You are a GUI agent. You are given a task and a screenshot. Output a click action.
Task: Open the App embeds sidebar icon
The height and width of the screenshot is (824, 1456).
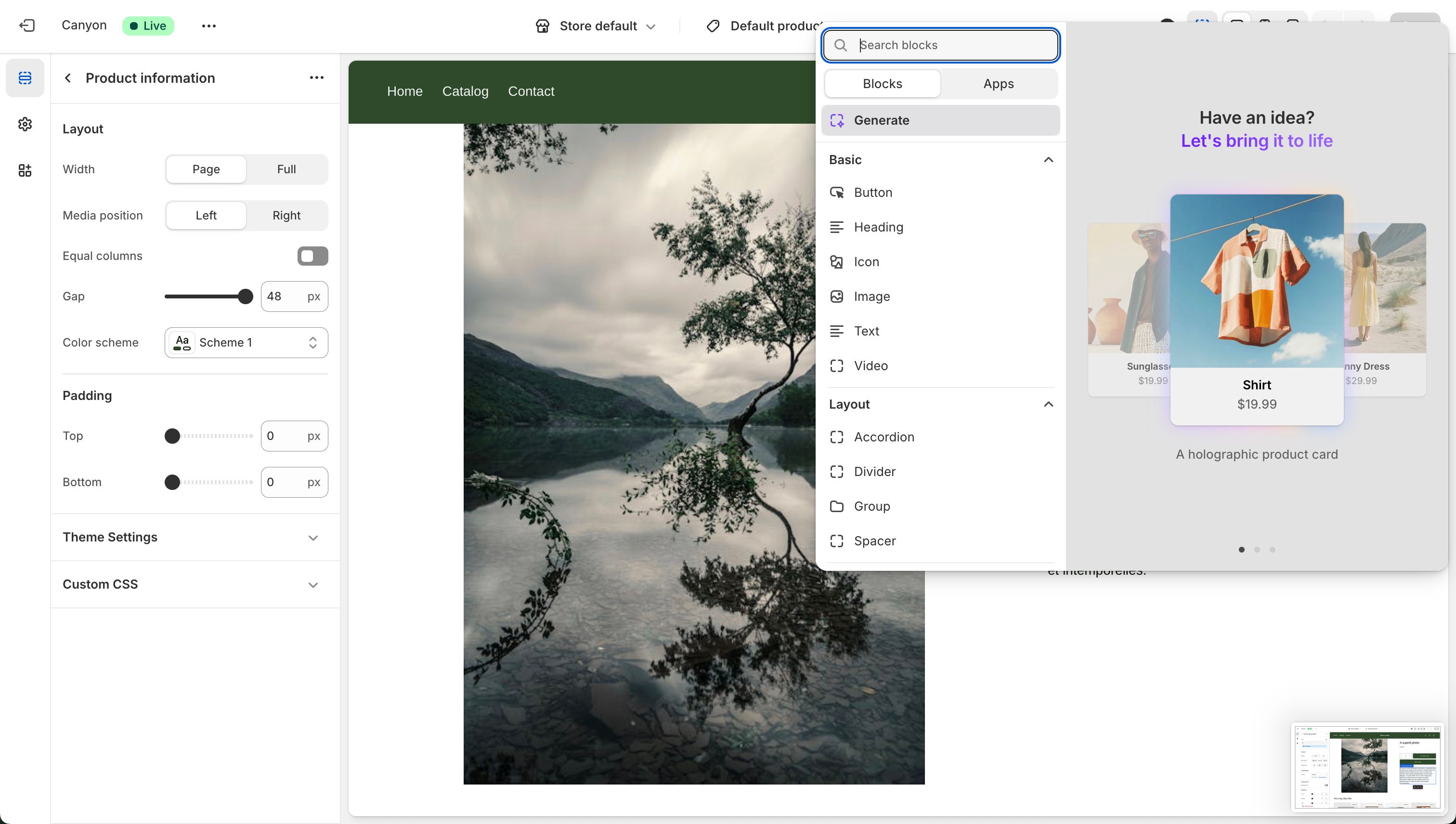point(25,170)
